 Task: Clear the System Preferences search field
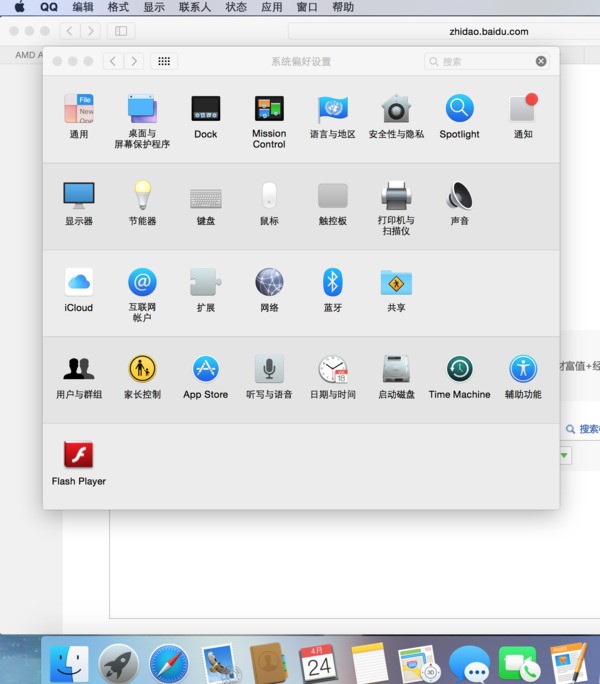[x=541, y=61]
